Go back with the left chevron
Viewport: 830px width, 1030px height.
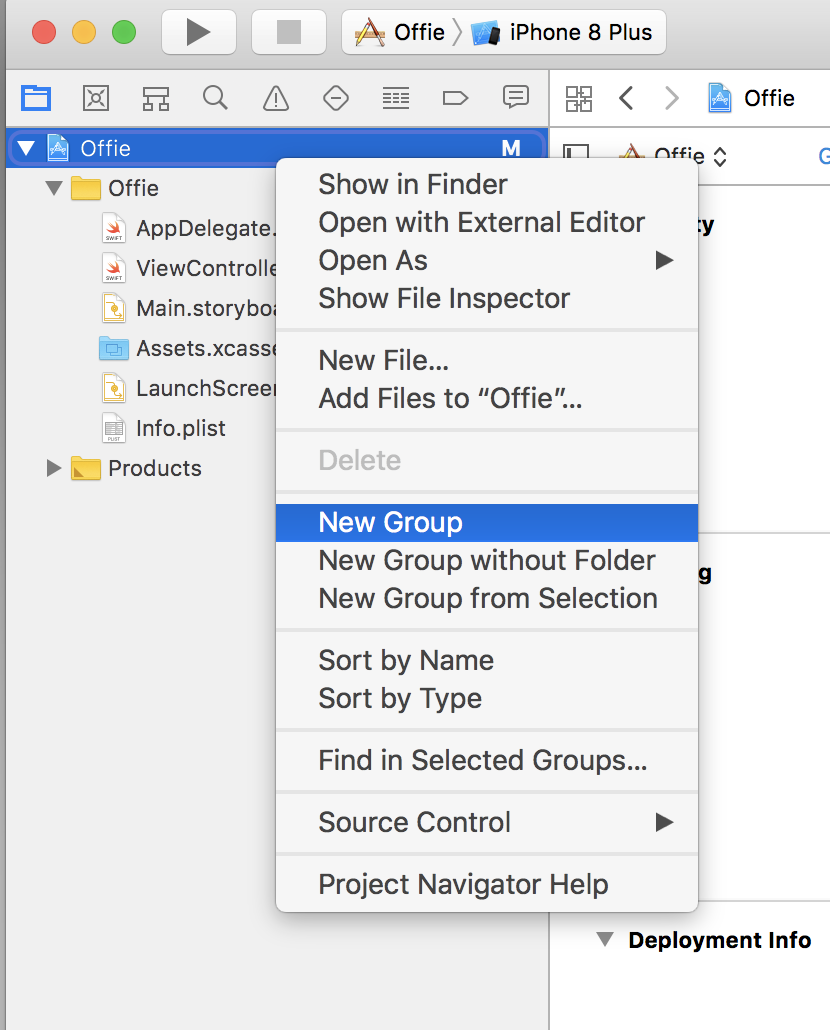point(626,98)
